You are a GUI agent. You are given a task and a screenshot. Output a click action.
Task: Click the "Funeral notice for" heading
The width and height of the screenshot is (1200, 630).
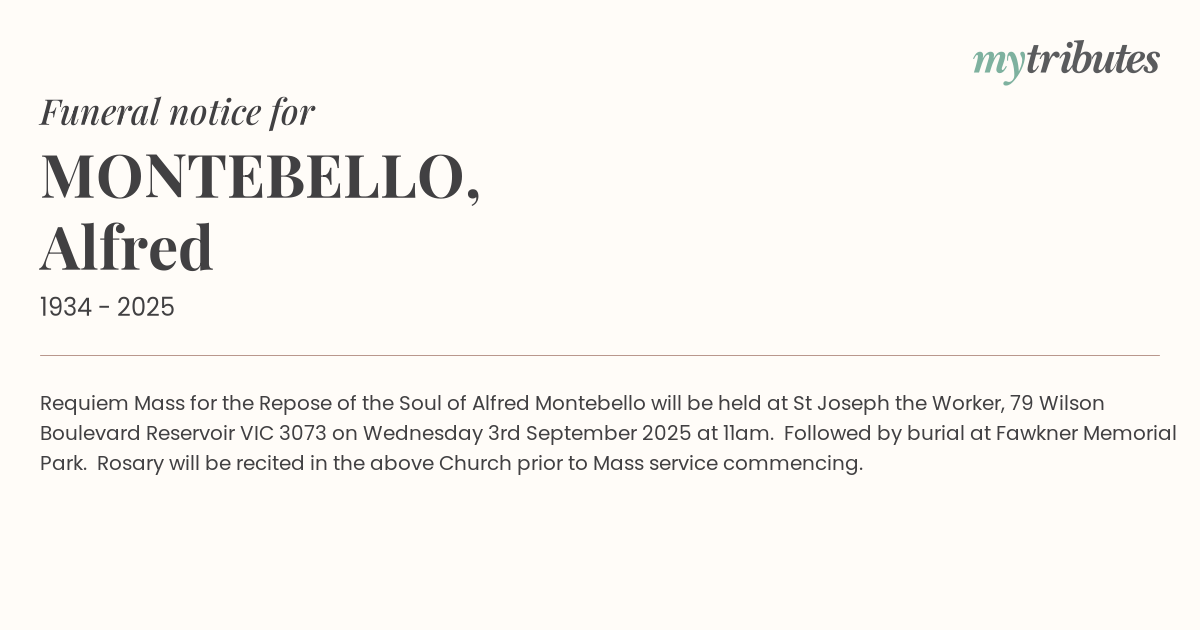[x=177, y=112]
